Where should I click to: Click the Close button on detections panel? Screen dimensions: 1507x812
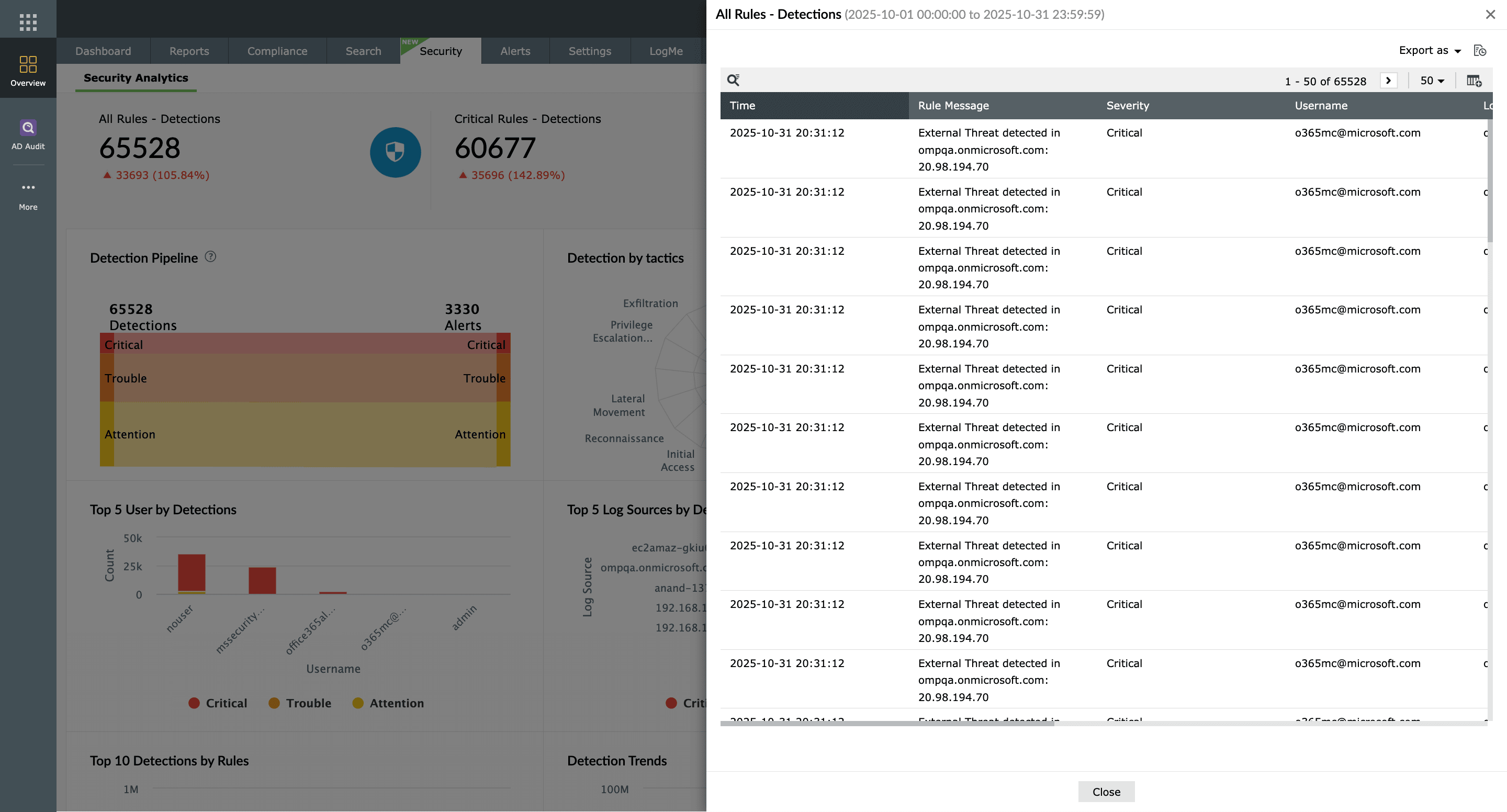1105,792
